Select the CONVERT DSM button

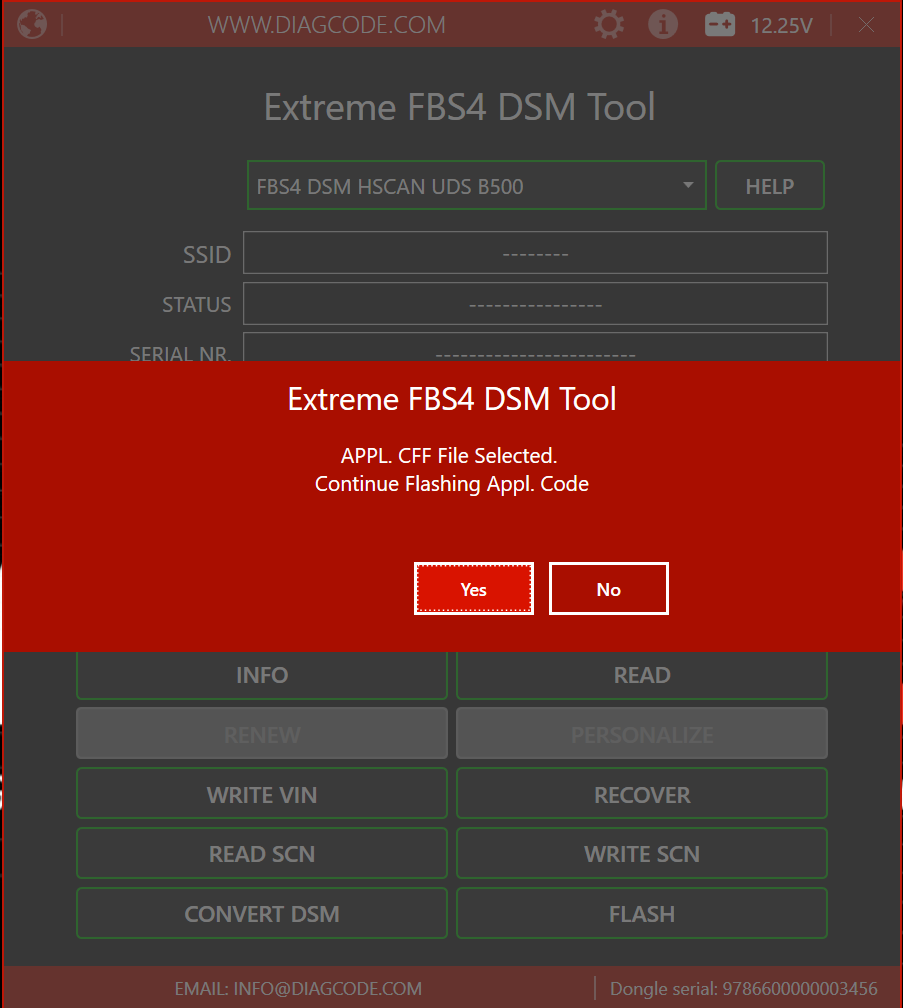tap(262, 914)
